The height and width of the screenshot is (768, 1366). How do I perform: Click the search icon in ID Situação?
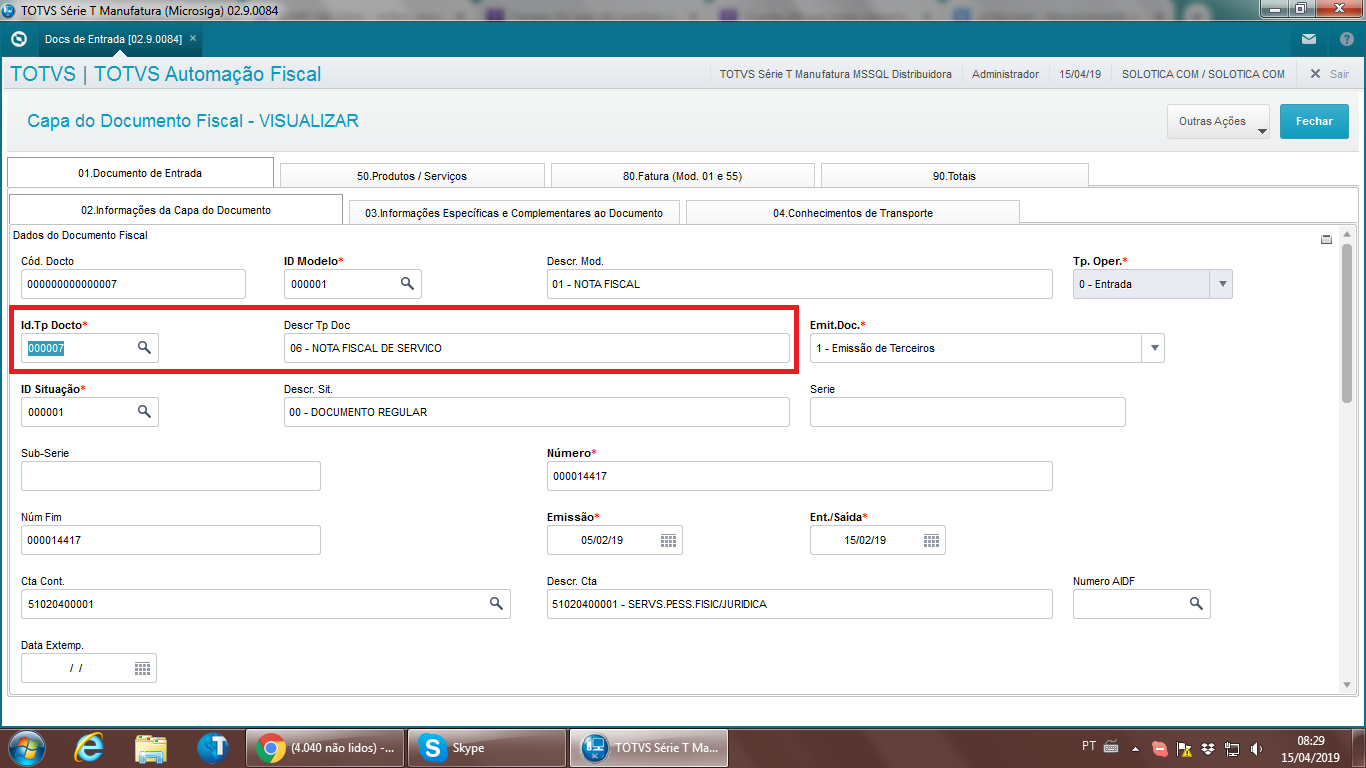[x=144, y=411]
